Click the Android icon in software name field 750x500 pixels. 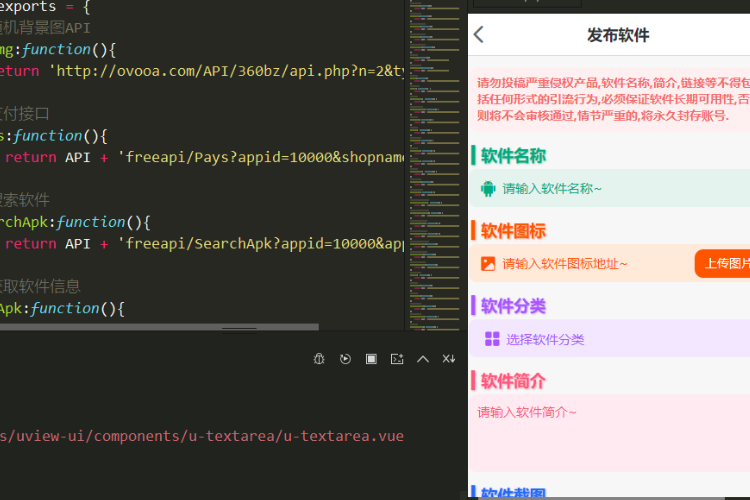coord(488,188)
